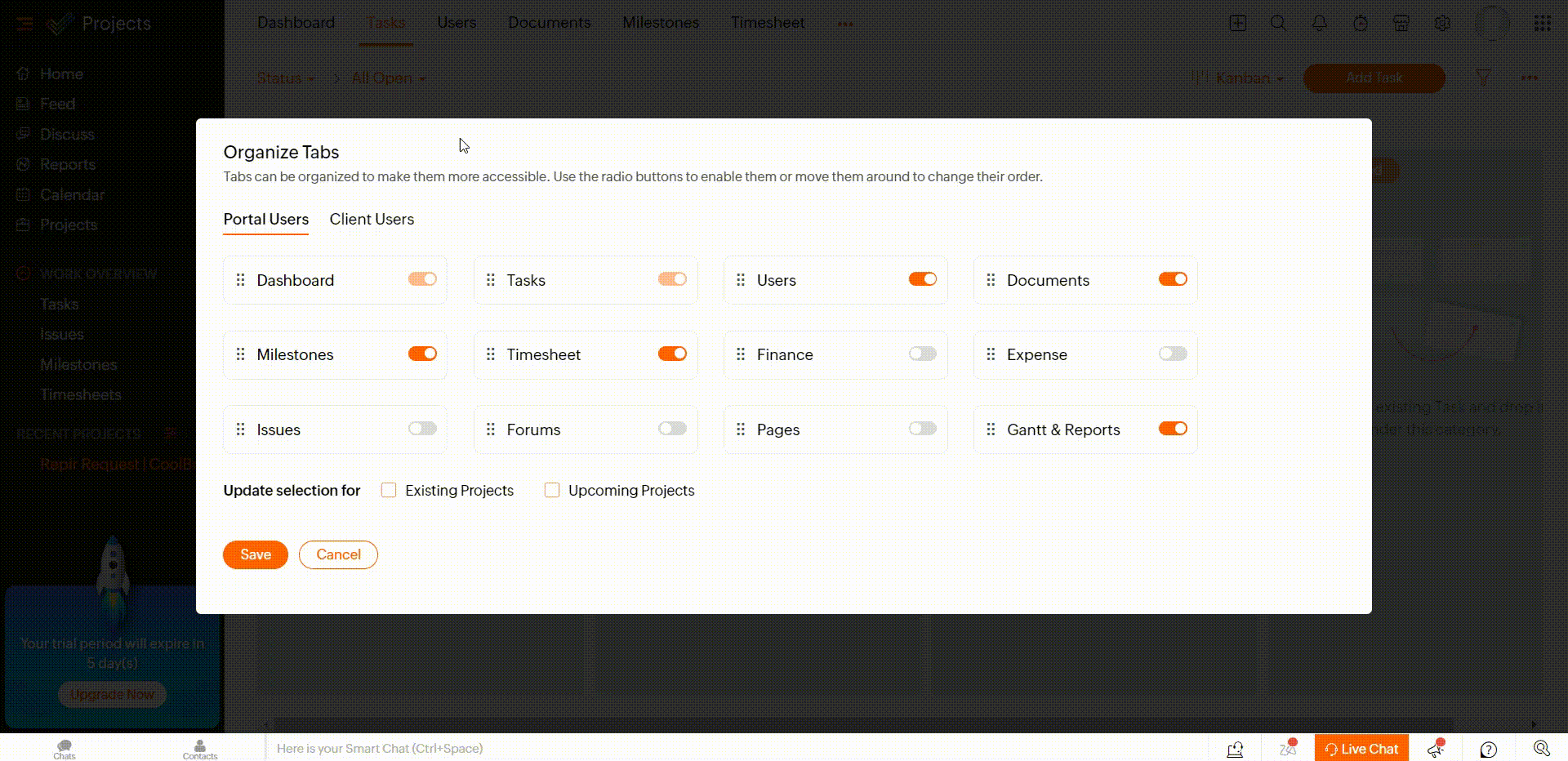Check the Existing Projects checkbox
The image size is (1568, 761).
tap(389, 490)
